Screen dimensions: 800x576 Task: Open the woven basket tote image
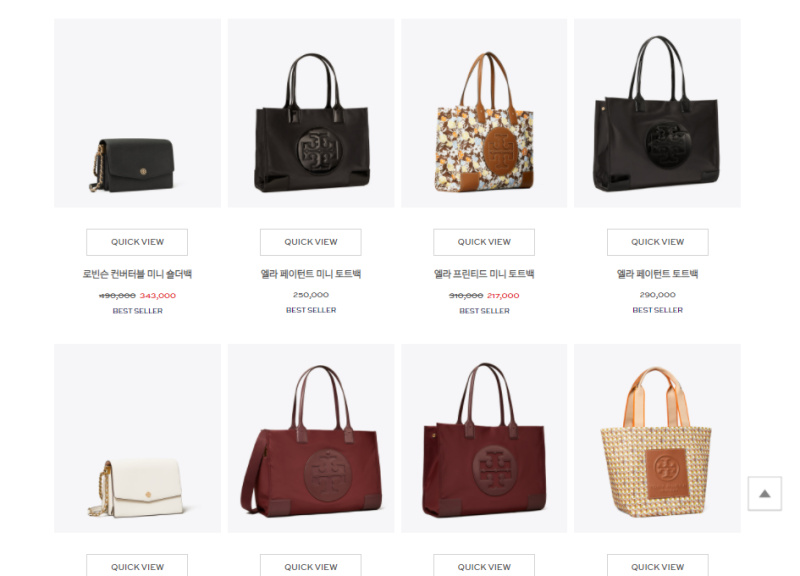(657, 438)
